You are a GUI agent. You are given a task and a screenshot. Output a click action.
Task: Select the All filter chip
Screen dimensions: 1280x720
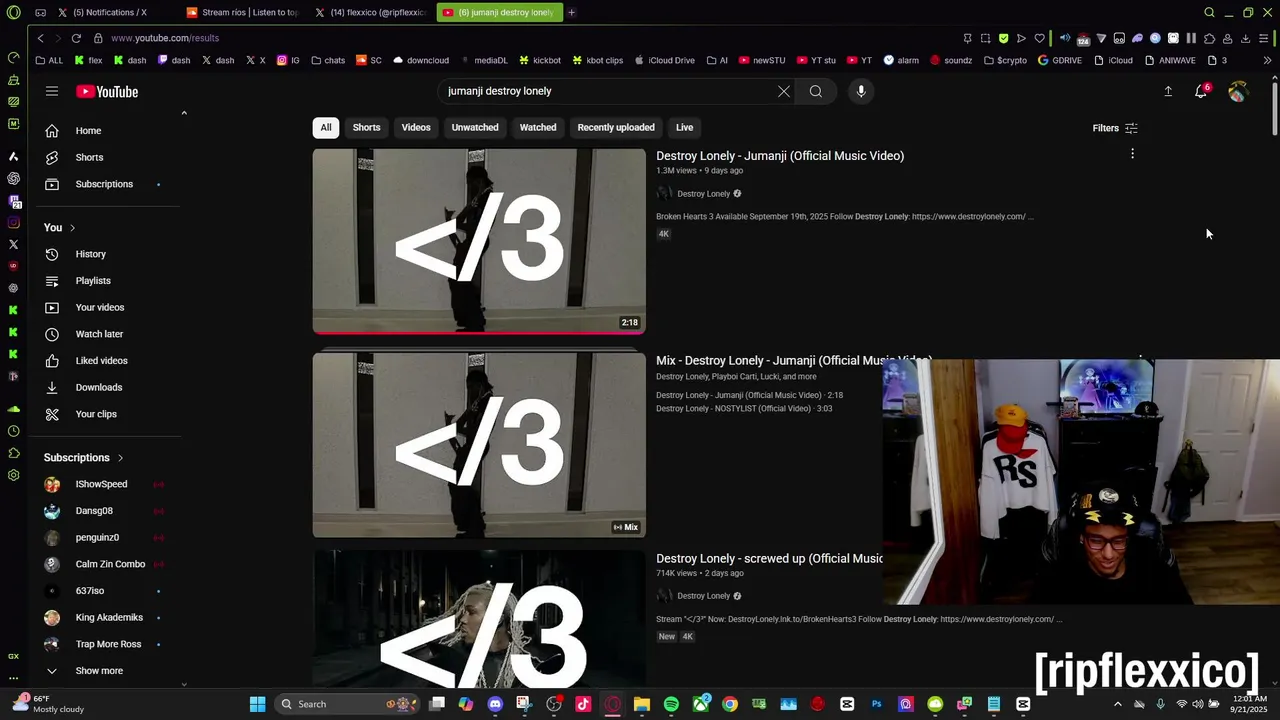point(326,127)
